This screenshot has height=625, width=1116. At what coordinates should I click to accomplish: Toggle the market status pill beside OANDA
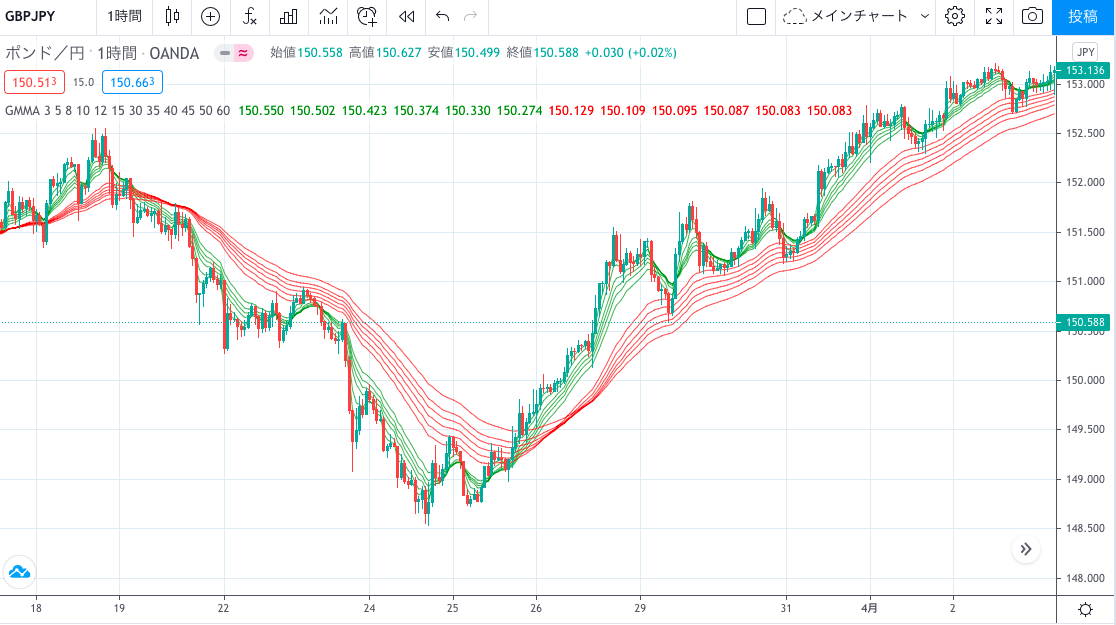tap(234, 53)
